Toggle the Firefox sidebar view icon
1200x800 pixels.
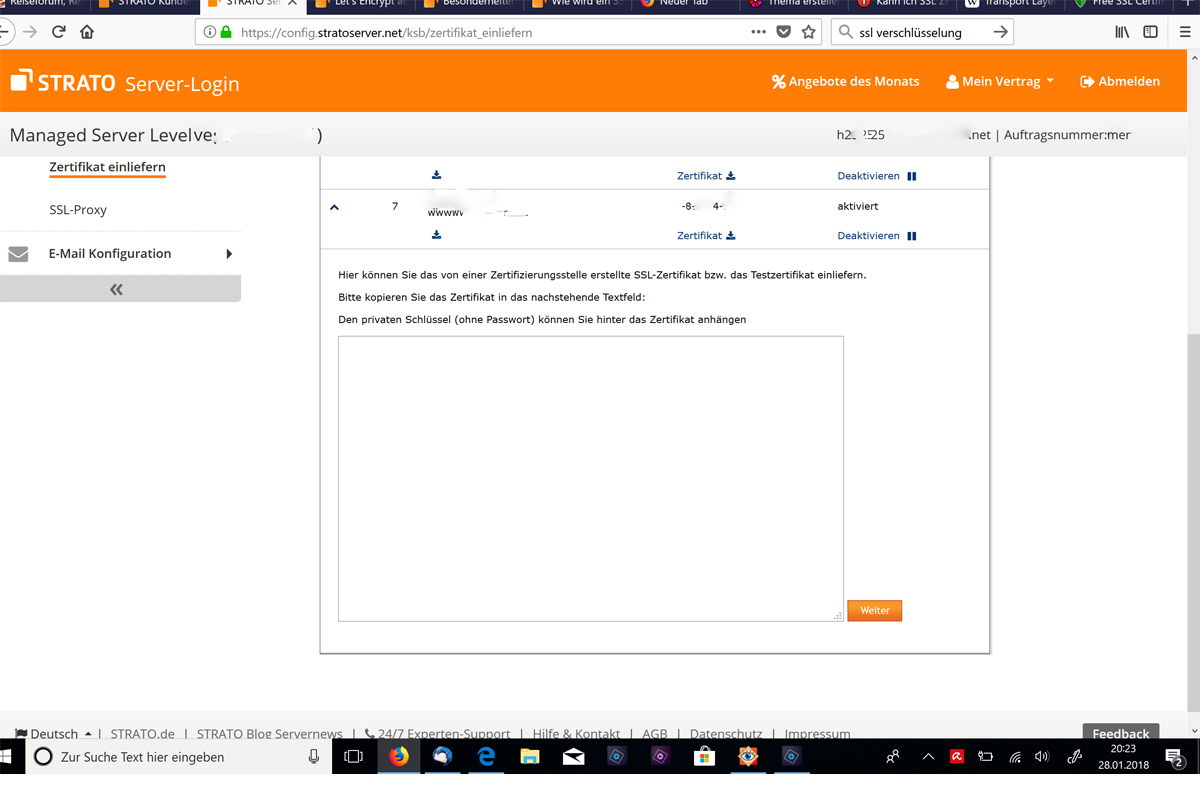click(x=1151, y=32)
